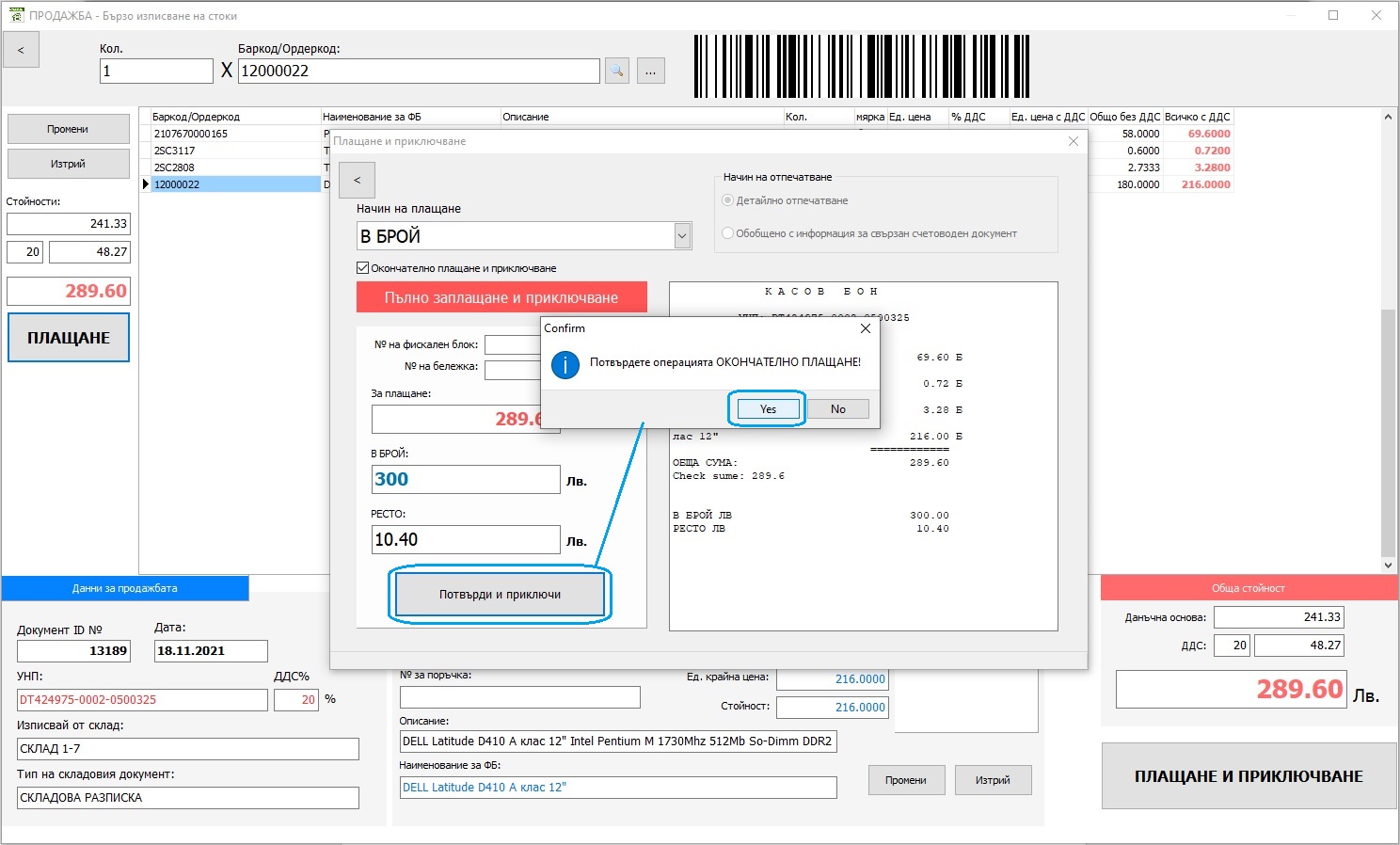1400x845 pixels.
Task: Click the tax base field 241.33 at right
Action: (1279, 617)
